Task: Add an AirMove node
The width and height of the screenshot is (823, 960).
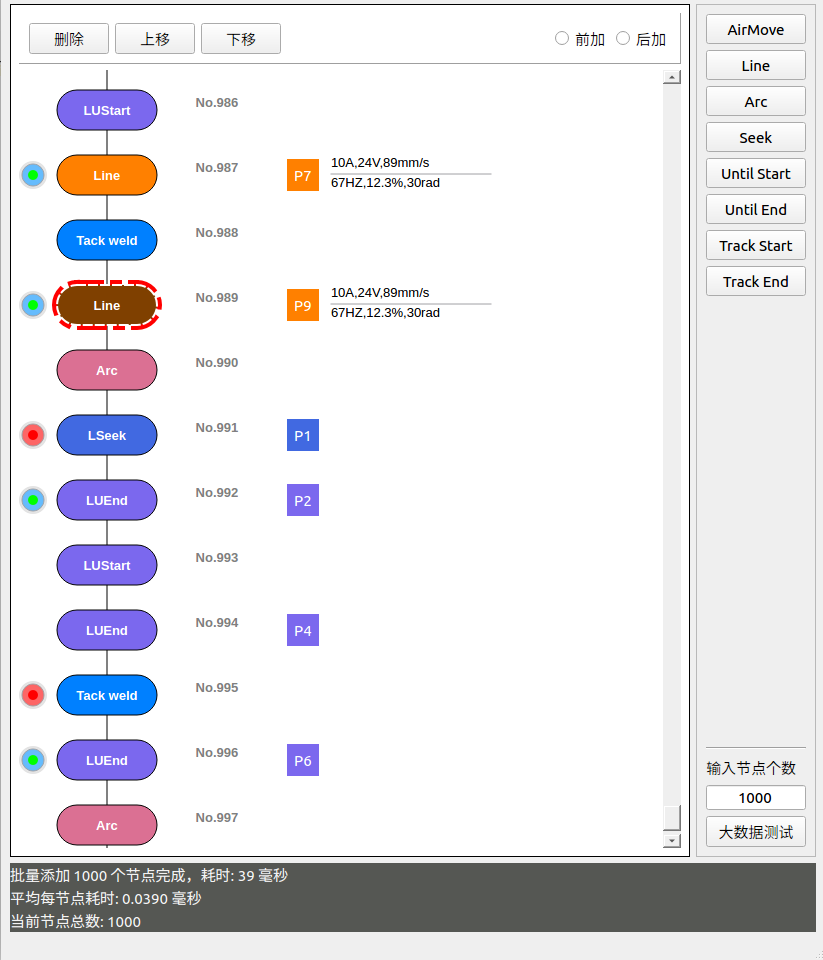Action: pos(755,29)
